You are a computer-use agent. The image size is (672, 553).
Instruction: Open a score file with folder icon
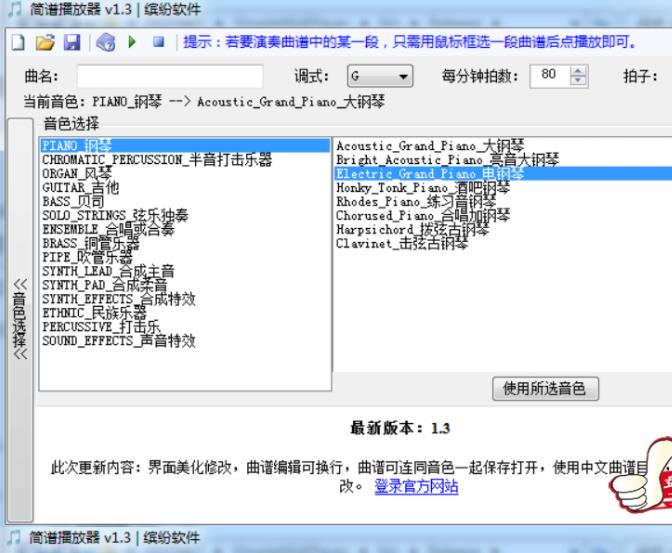(x=45, y=44)
